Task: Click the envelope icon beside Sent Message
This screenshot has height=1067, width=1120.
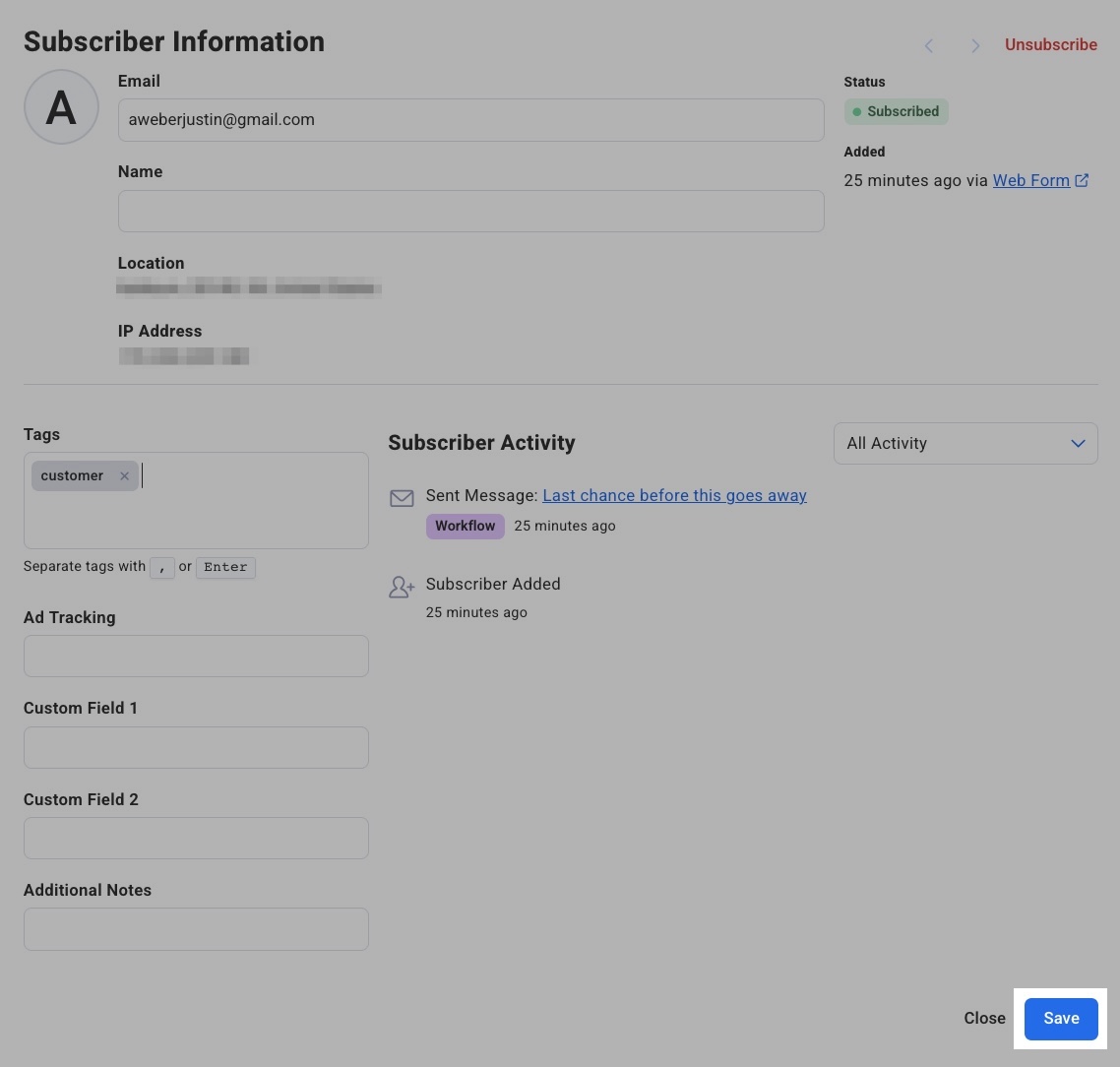Action: pos(402,498)
